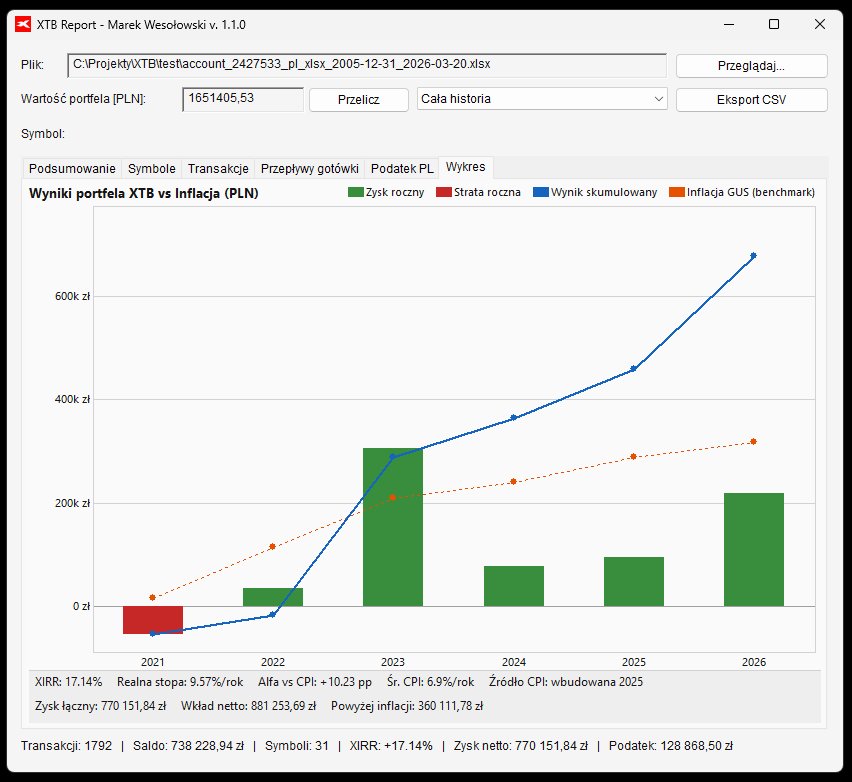Screen dimensions: 852x782
Task: Click blue Wynik skumulowany legend swatch
Action: [x=541, y=192]
